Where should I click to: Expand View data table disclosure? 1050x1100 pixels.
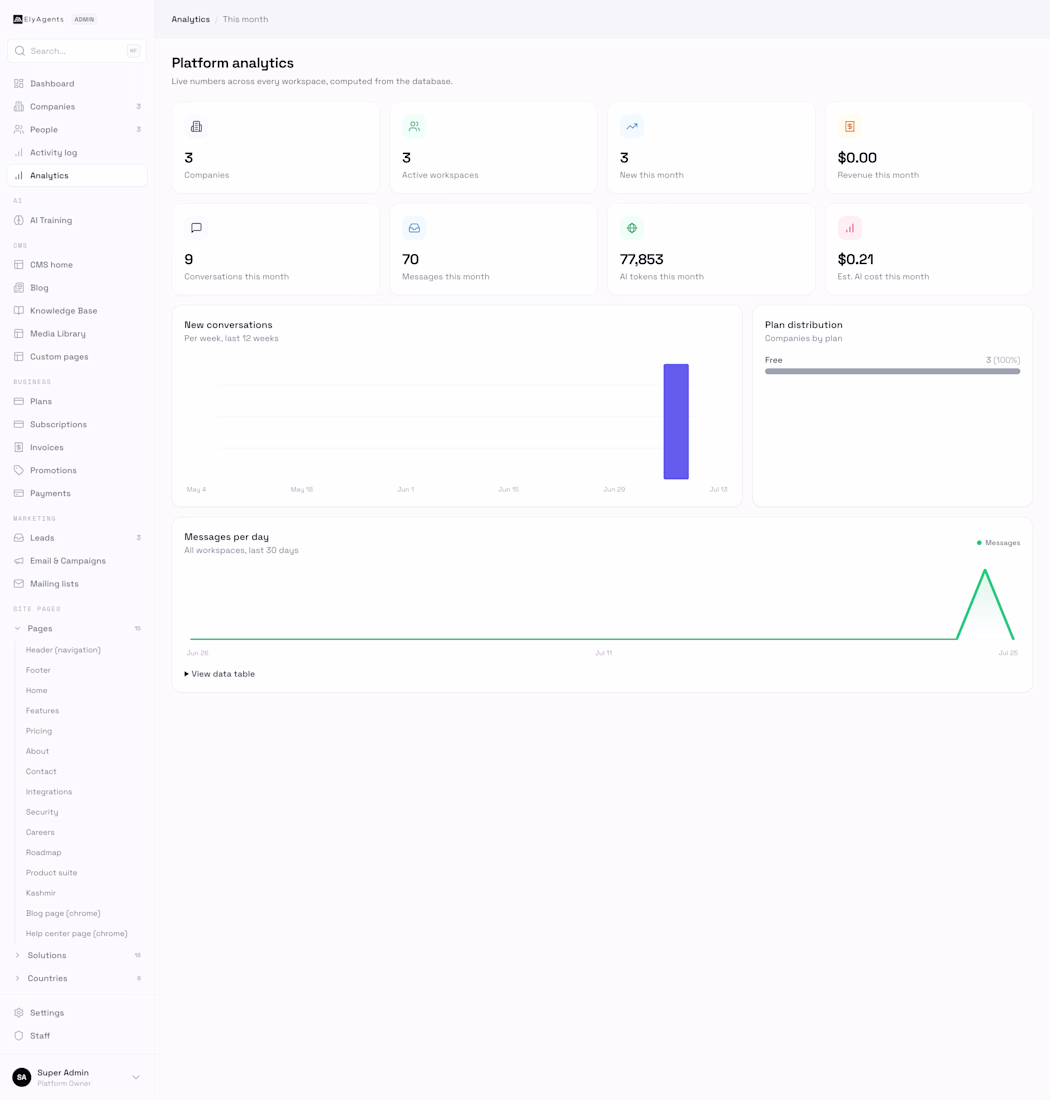220,674
